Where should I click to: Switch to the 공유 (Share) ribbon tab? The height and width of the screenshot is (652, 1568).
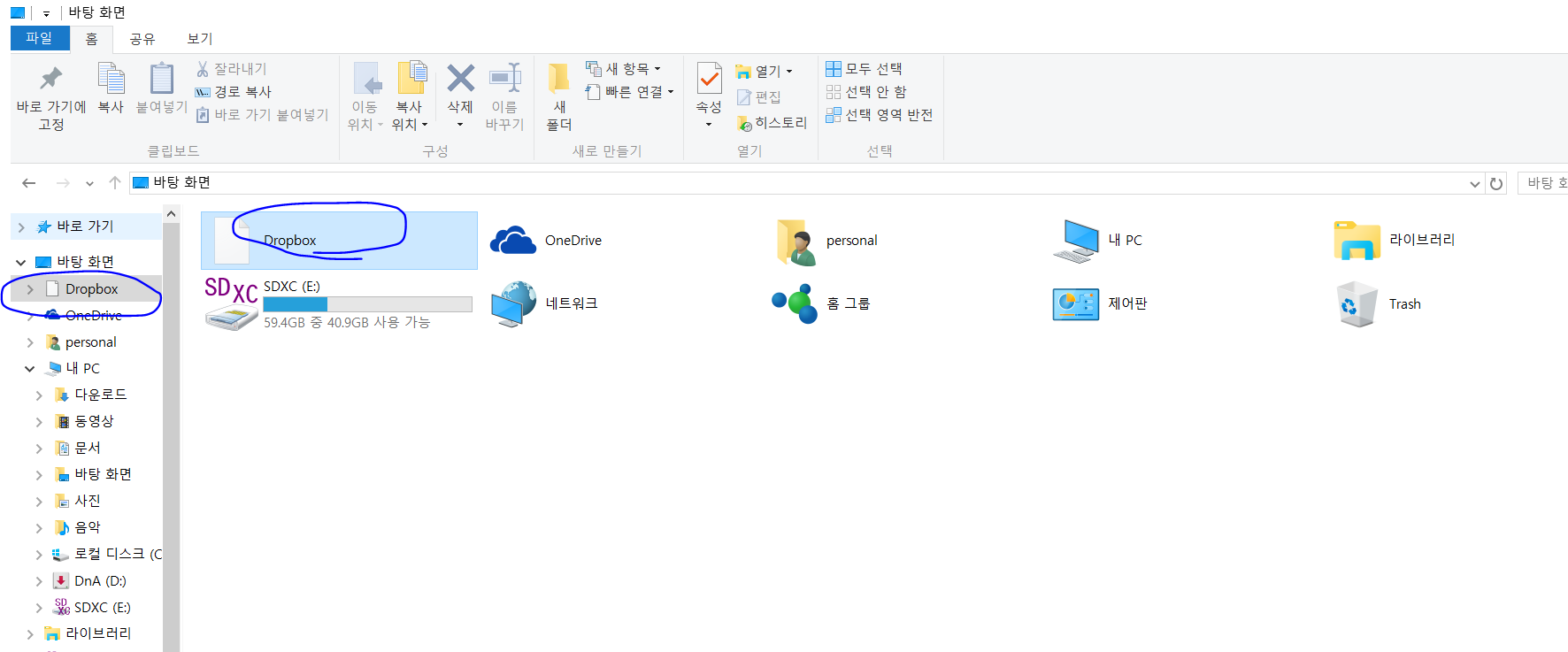pyautogui.click(x=142, y=39)
